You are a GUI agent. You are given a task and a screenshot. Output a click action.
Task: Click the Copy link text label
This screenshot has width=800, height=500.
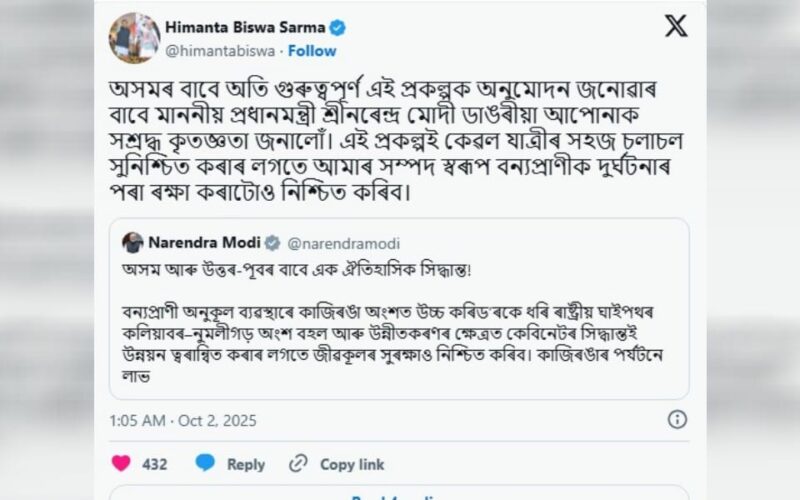click(x=352, y=464)
